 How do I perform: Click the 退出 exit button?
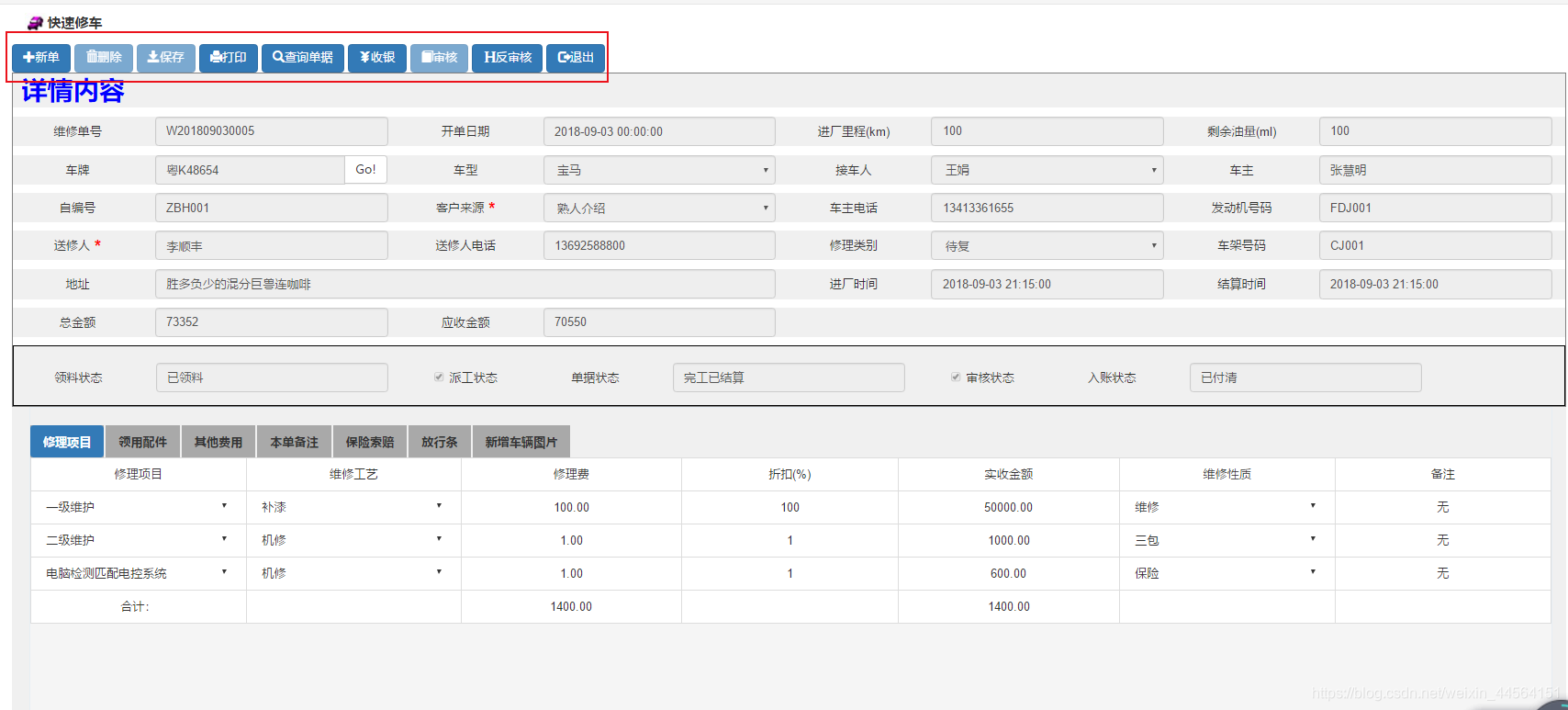[x=576, y=58]
